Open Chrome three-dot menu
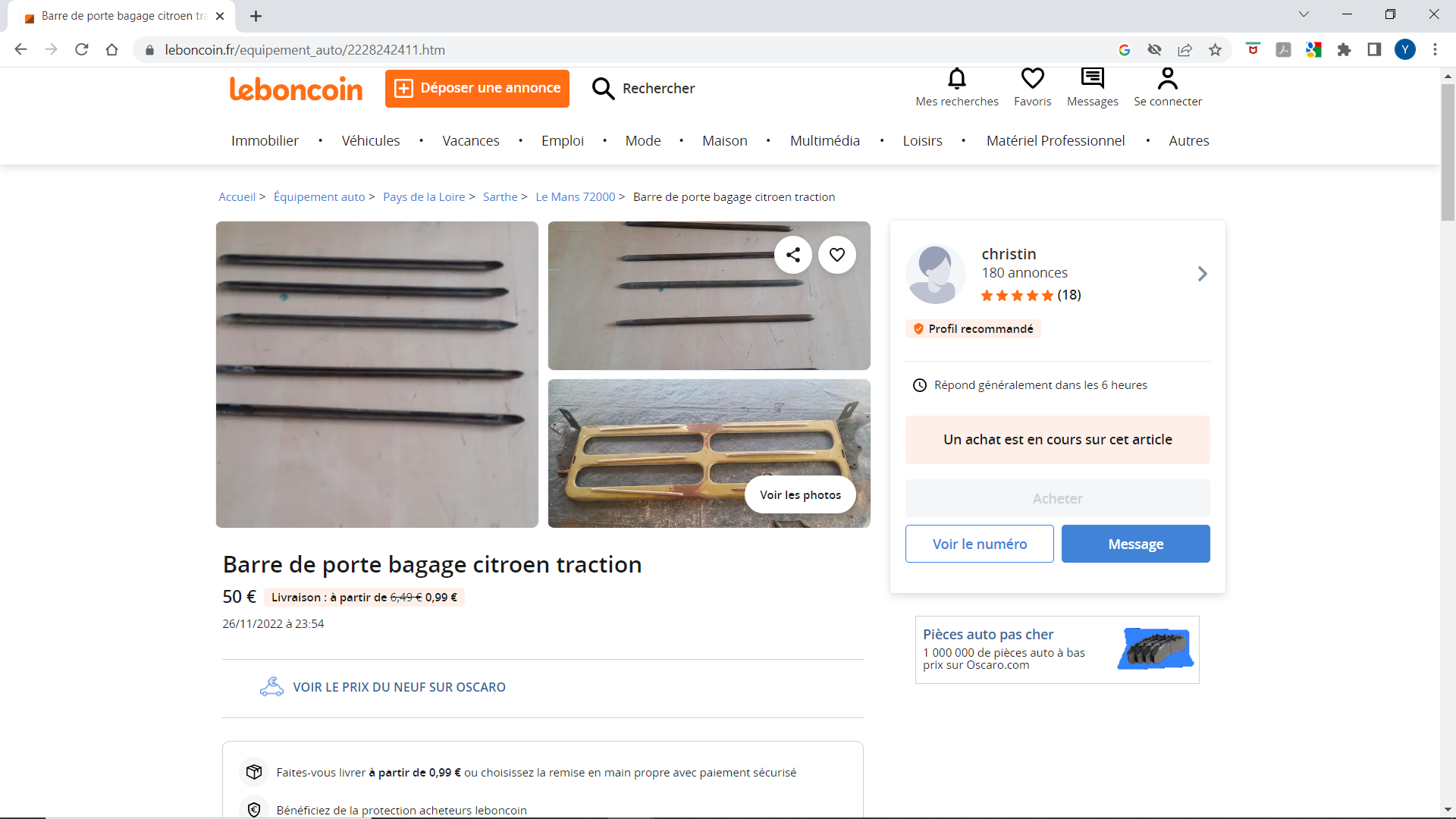The height and width of the screenshot is (819, 1456). pyautogui.click(x=1435, y=50)
